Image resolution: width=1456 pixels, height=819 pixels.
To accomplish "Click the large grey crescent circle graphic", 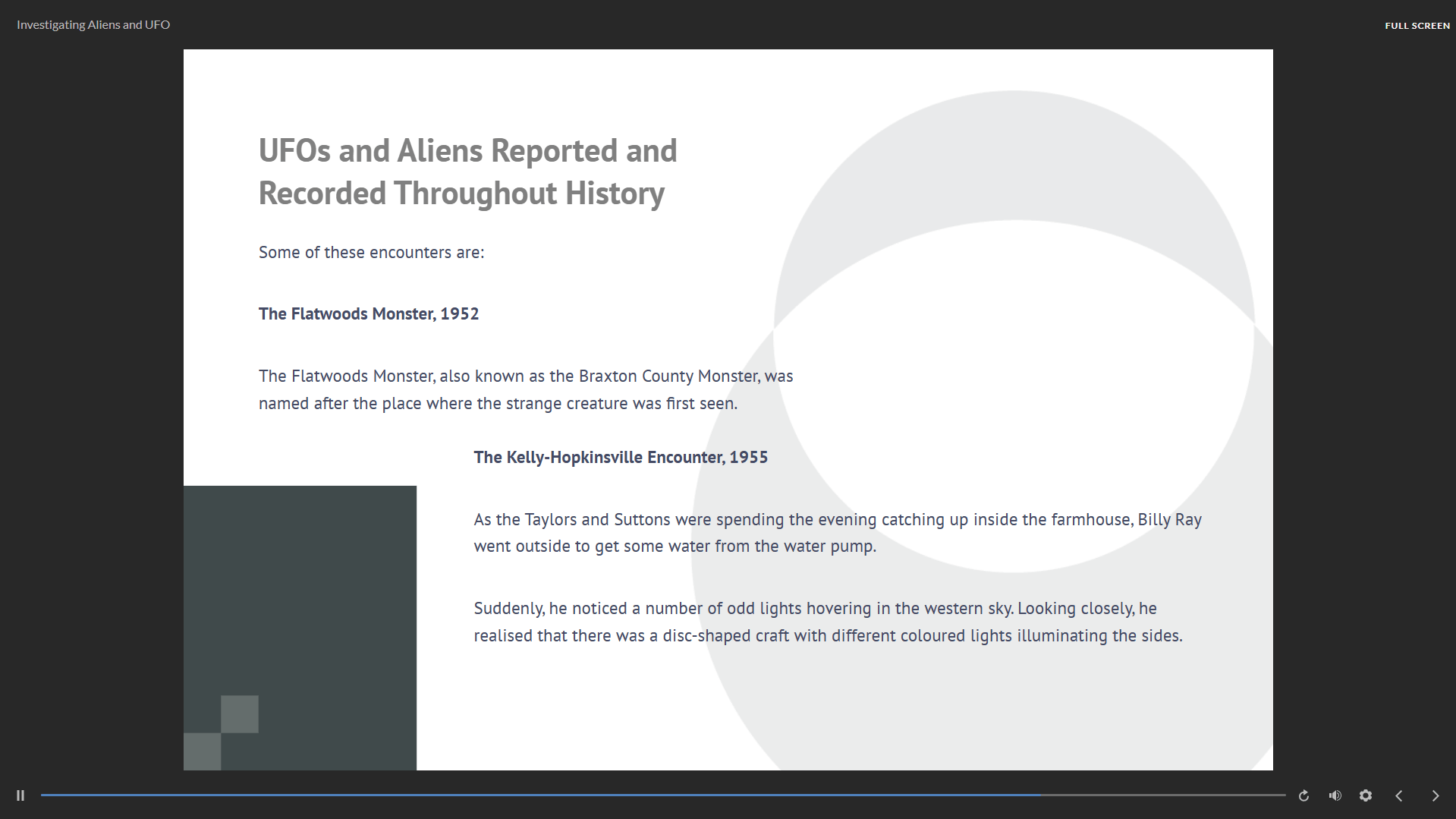I will 1013,152.
